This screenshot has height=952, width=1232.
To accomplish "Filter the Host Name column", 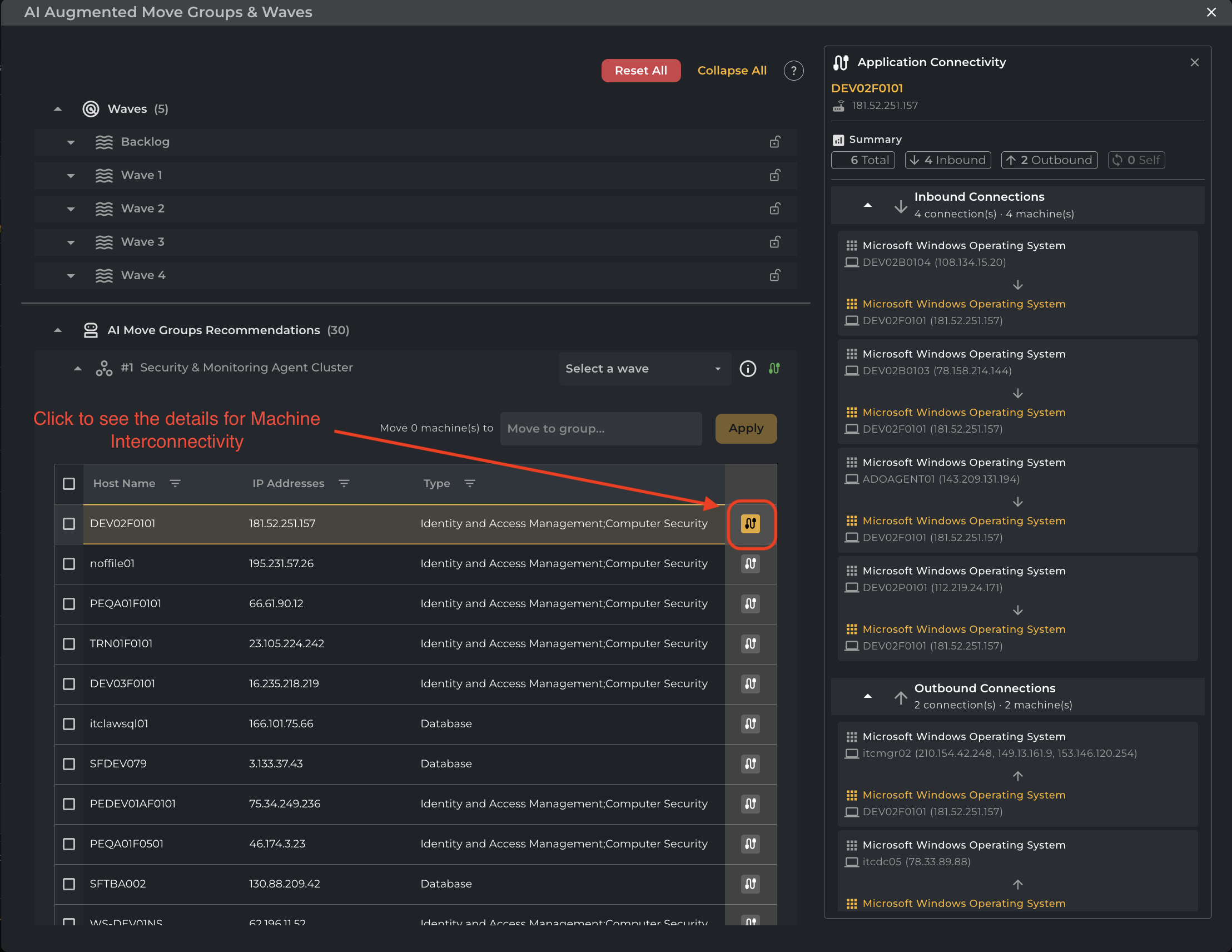I will tap(175, 484).
